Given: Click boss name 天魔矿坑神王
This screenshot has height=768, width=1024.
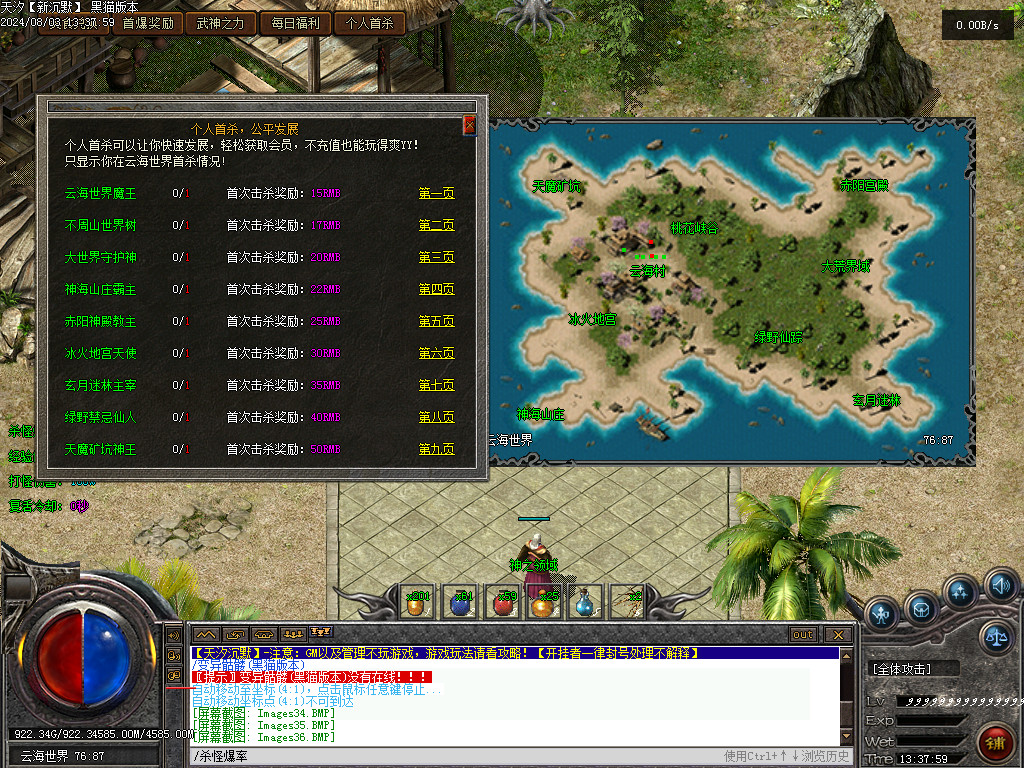Looking at the screenshot, I should pyautogui.click(x=101, y=449).
